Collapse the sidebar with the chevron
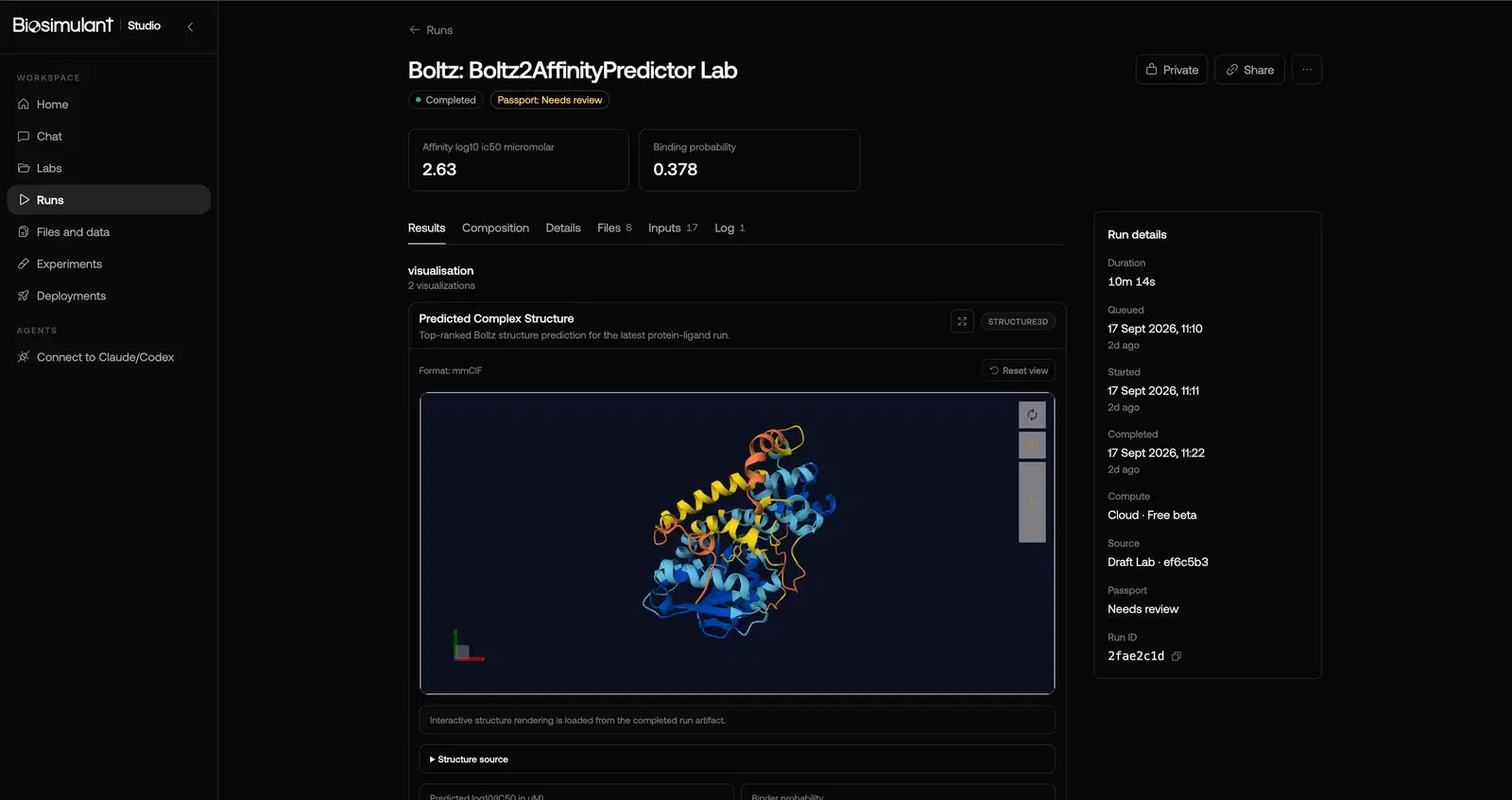This screenshot has height=800, width=1512. pyautogui.click(x=190, y=26)
